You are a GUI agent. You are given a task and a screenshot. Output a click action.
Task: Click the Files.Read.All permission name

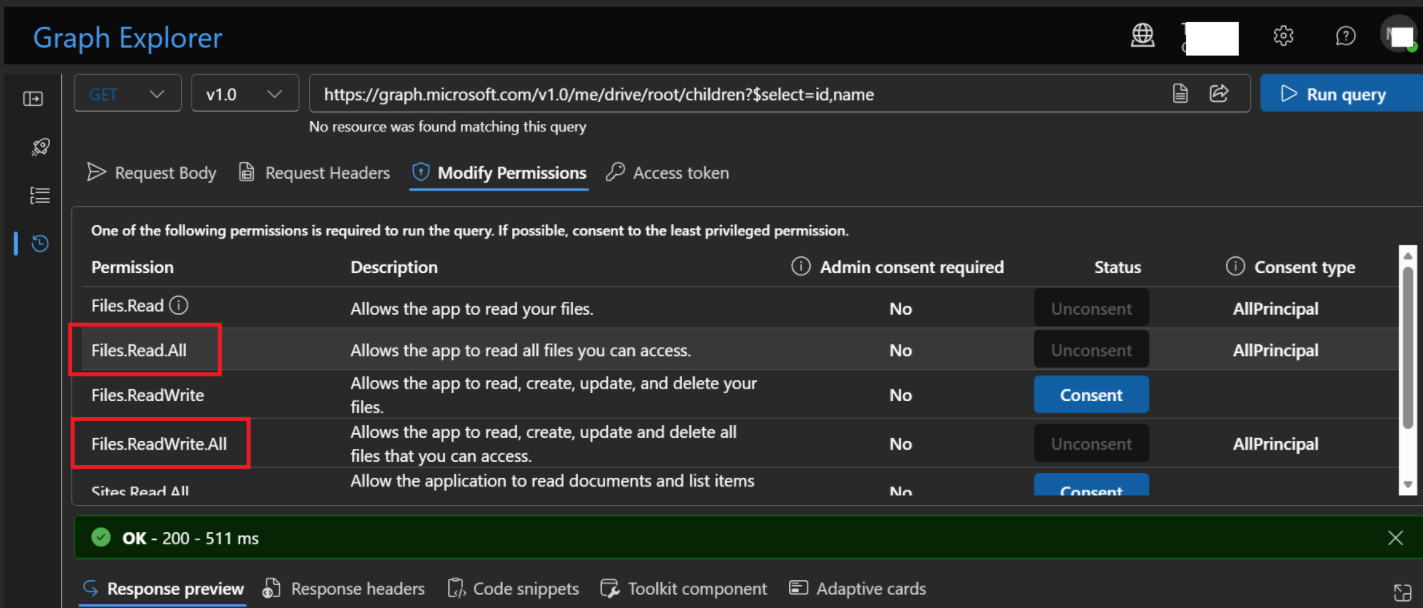tap(139, 350)
